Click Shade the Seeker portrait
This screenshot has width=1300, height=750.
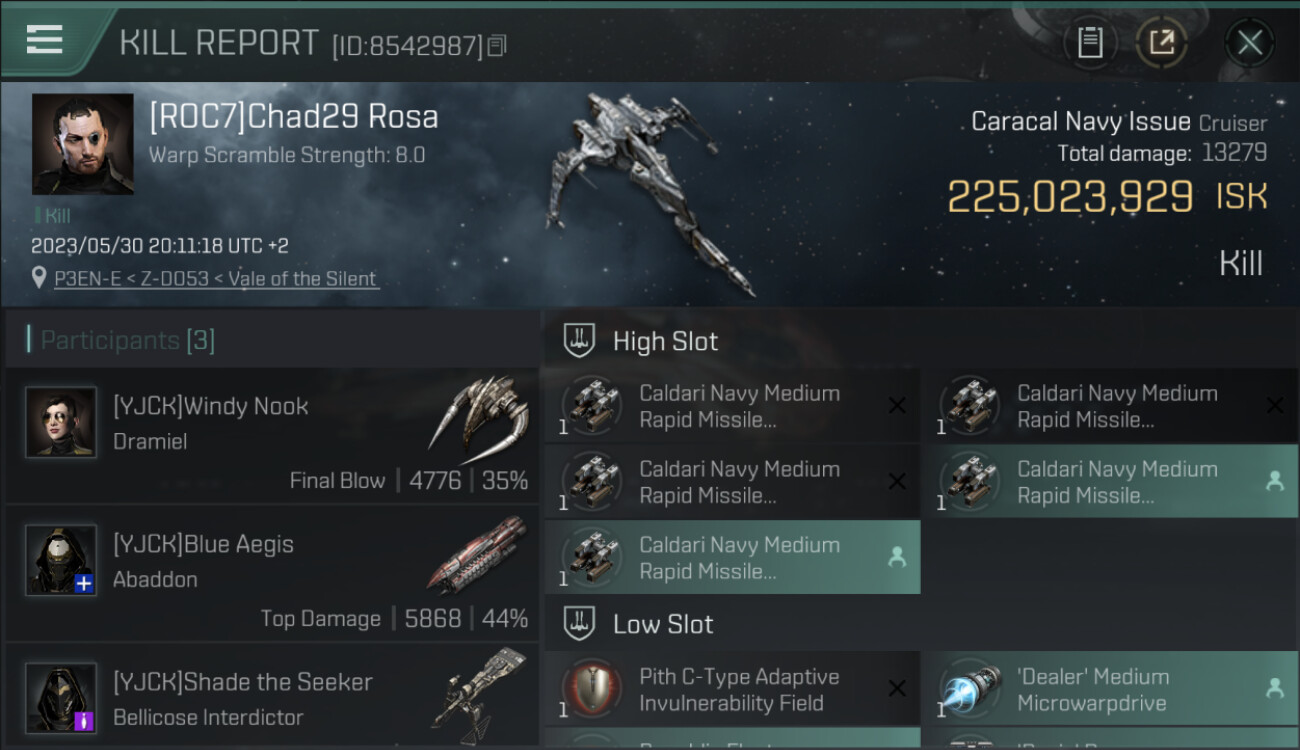click(x=61, y=697)
